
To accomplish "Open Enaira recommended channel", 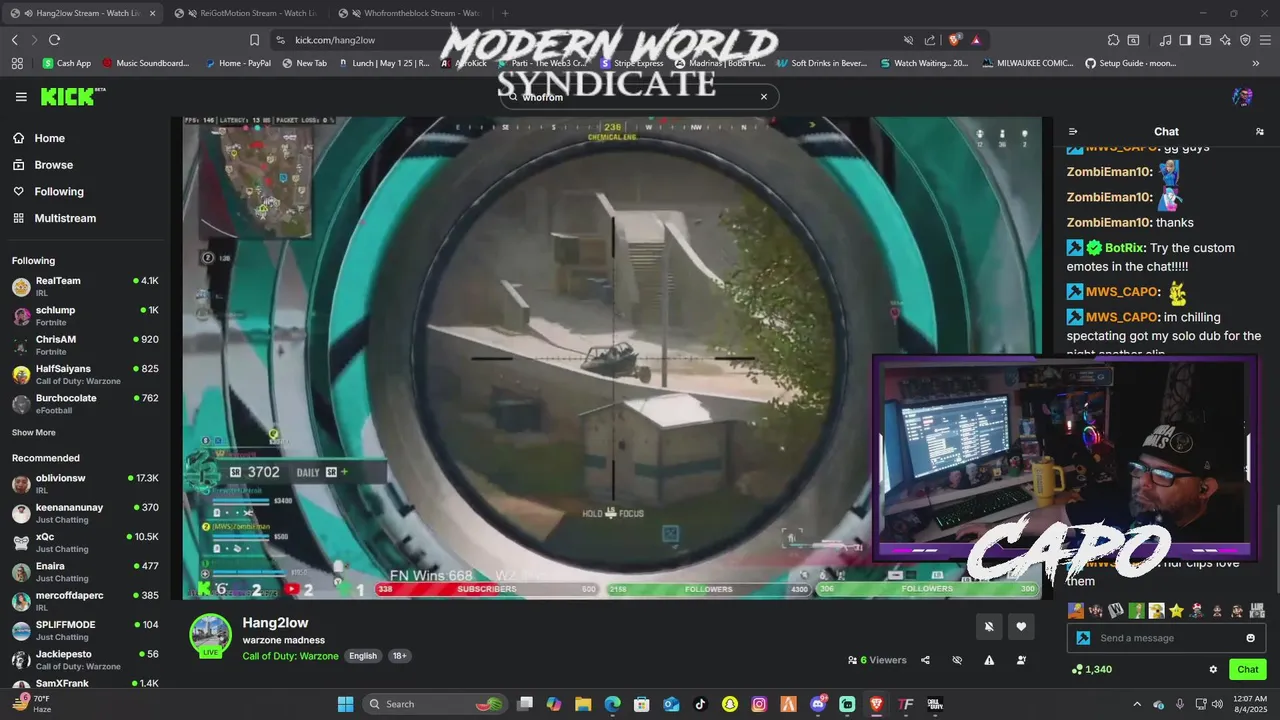I will click(x=85, y=571).
